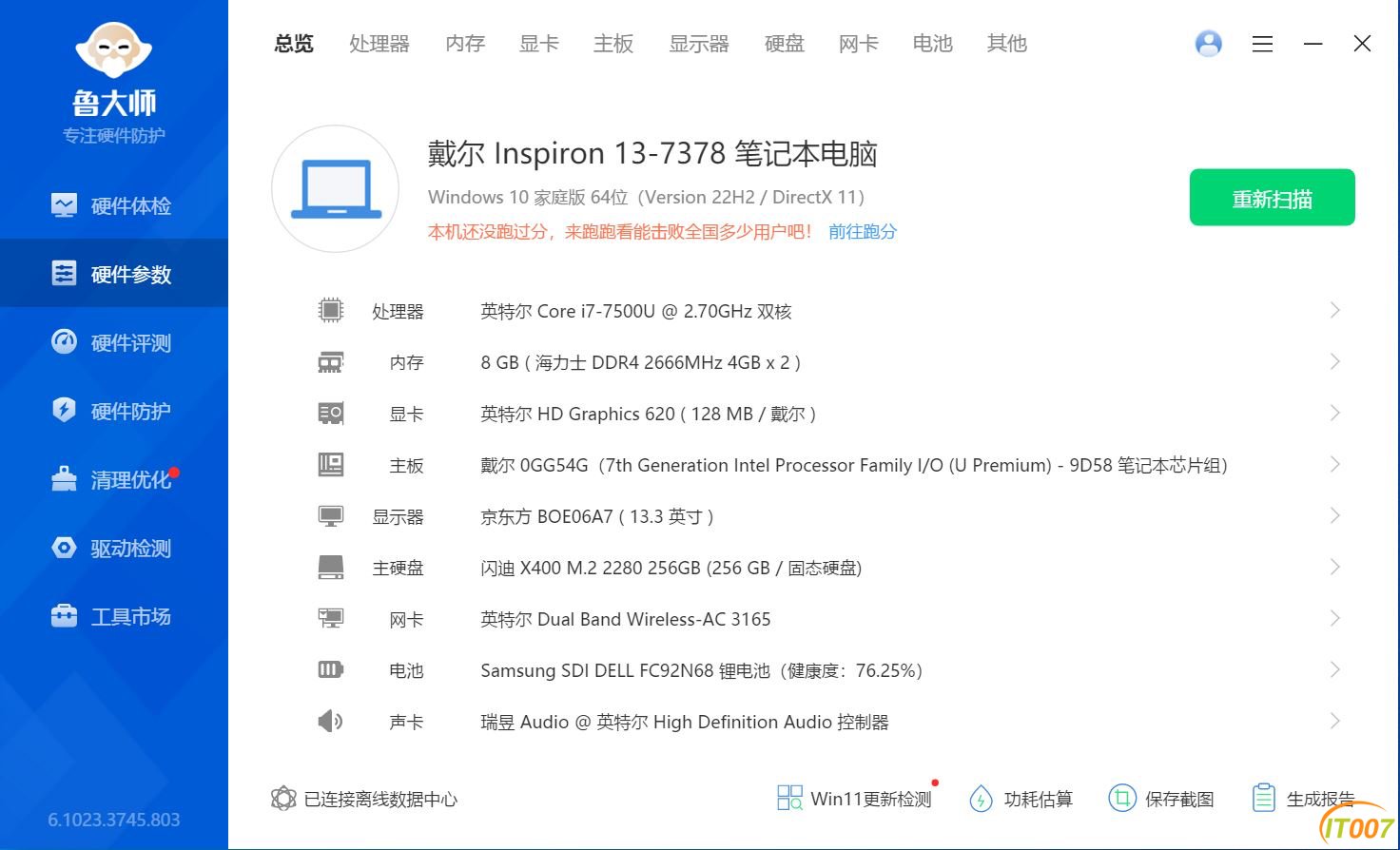Screen dimensions: 1400x850
Task: Click 保存截图 button
Action: coord(1161,799)
